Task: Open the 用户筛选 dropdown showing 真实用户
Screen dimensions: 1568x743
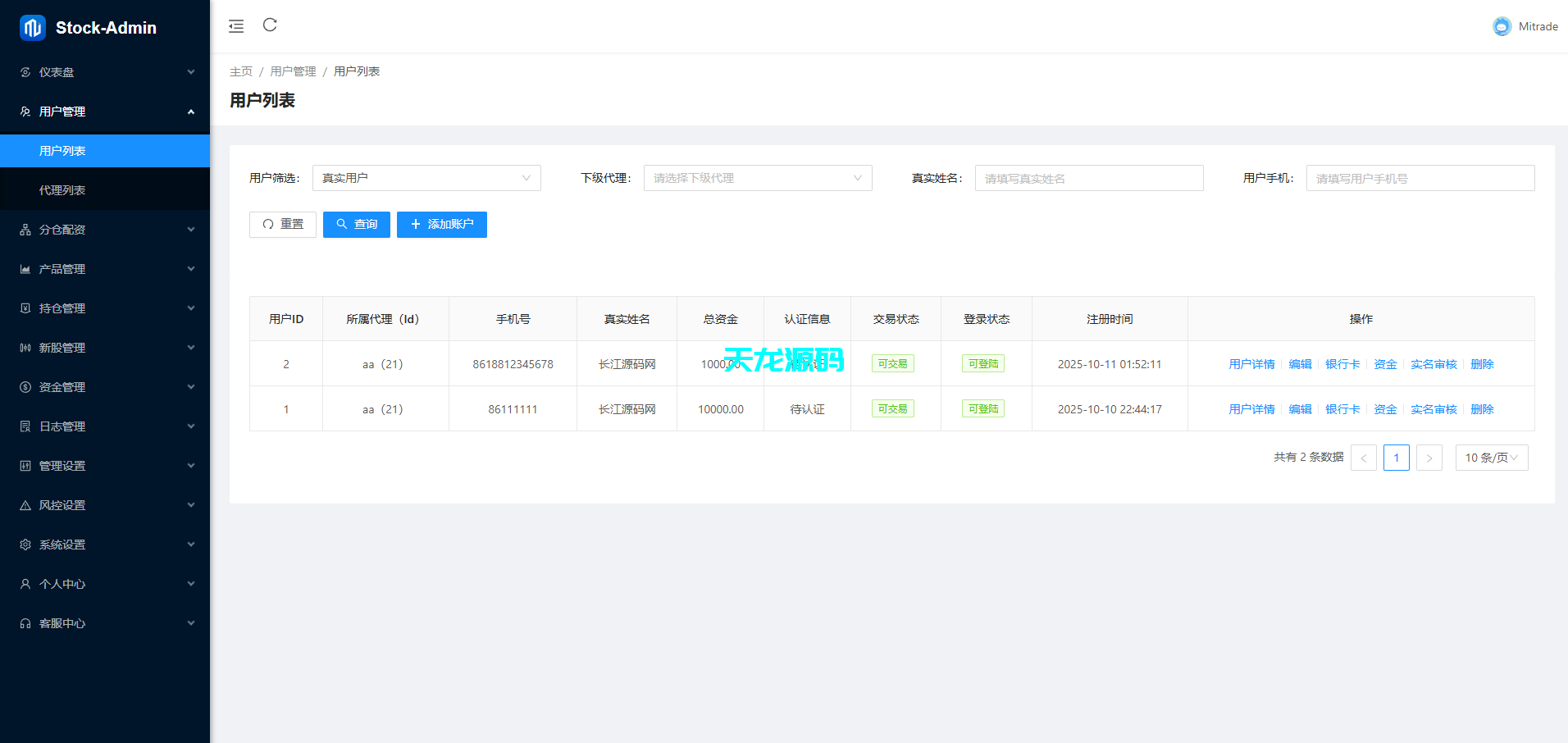Action: point(426,178)
